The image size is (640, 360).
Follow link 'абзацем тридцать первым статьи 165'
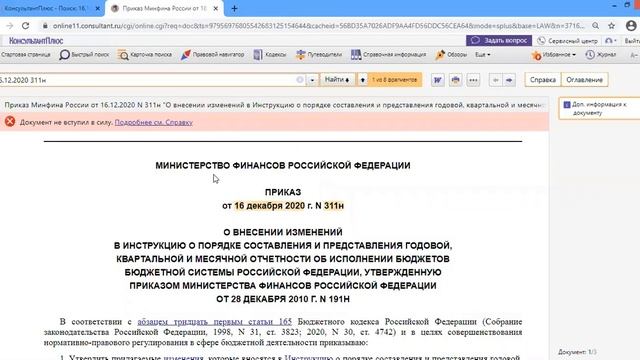tap(215, 322)
